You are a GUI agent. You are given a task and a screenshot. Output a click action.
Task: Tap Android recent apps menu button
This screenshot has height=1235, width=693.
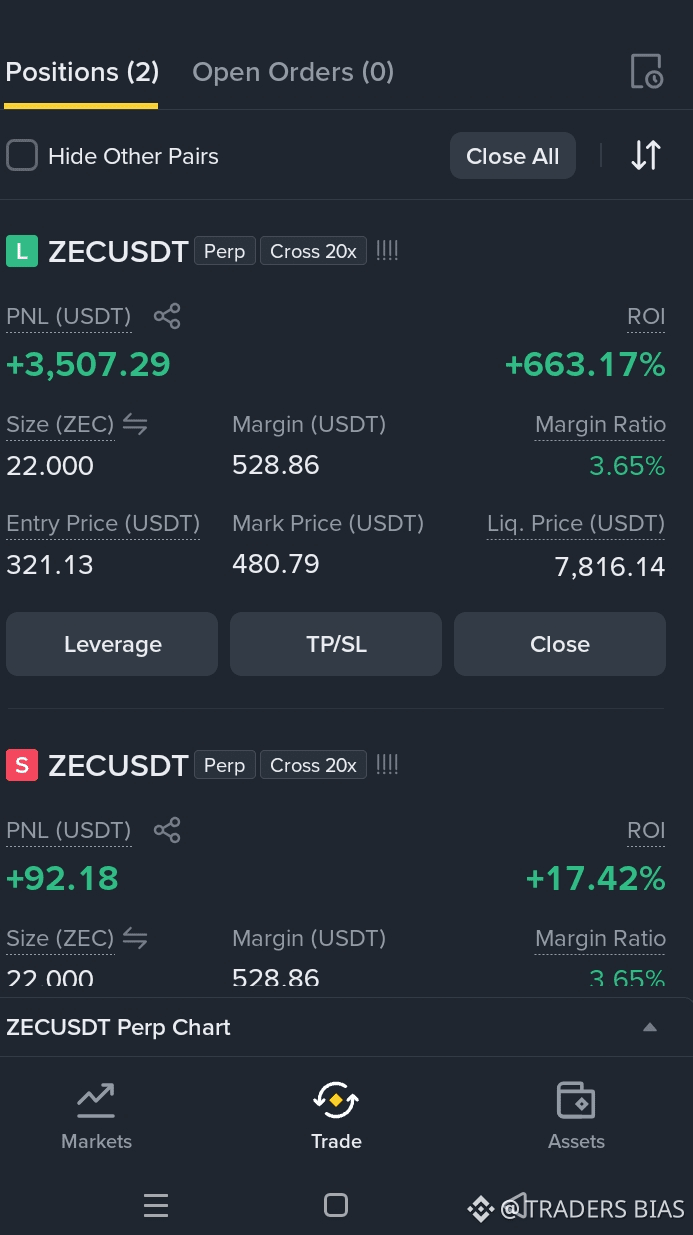pyautogui.click(x=155, y=1206)
